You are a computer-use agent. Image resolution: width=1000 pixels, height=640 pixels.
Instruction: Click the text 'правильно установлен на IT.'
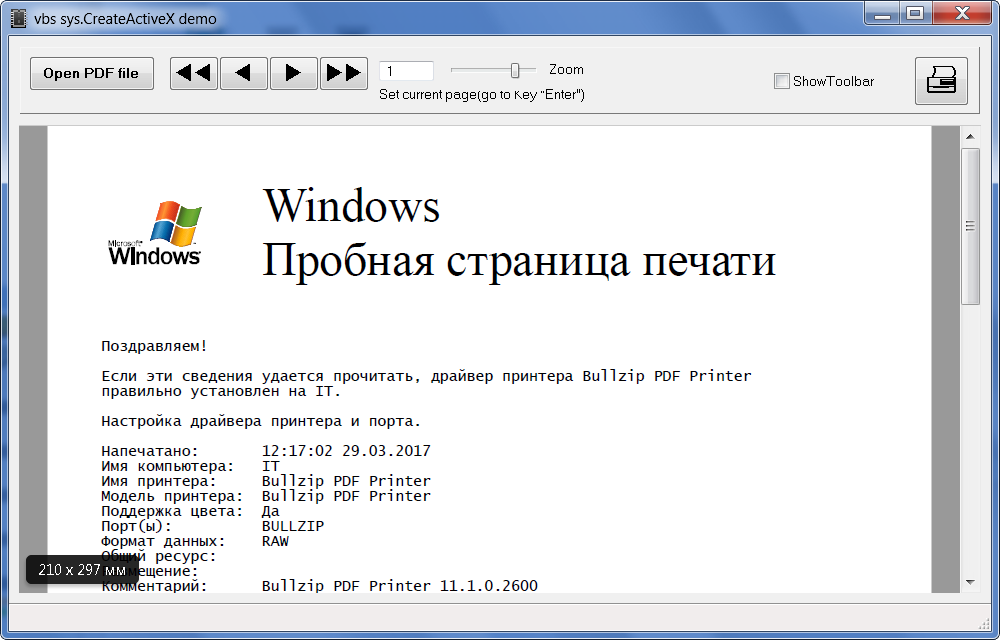221,391
